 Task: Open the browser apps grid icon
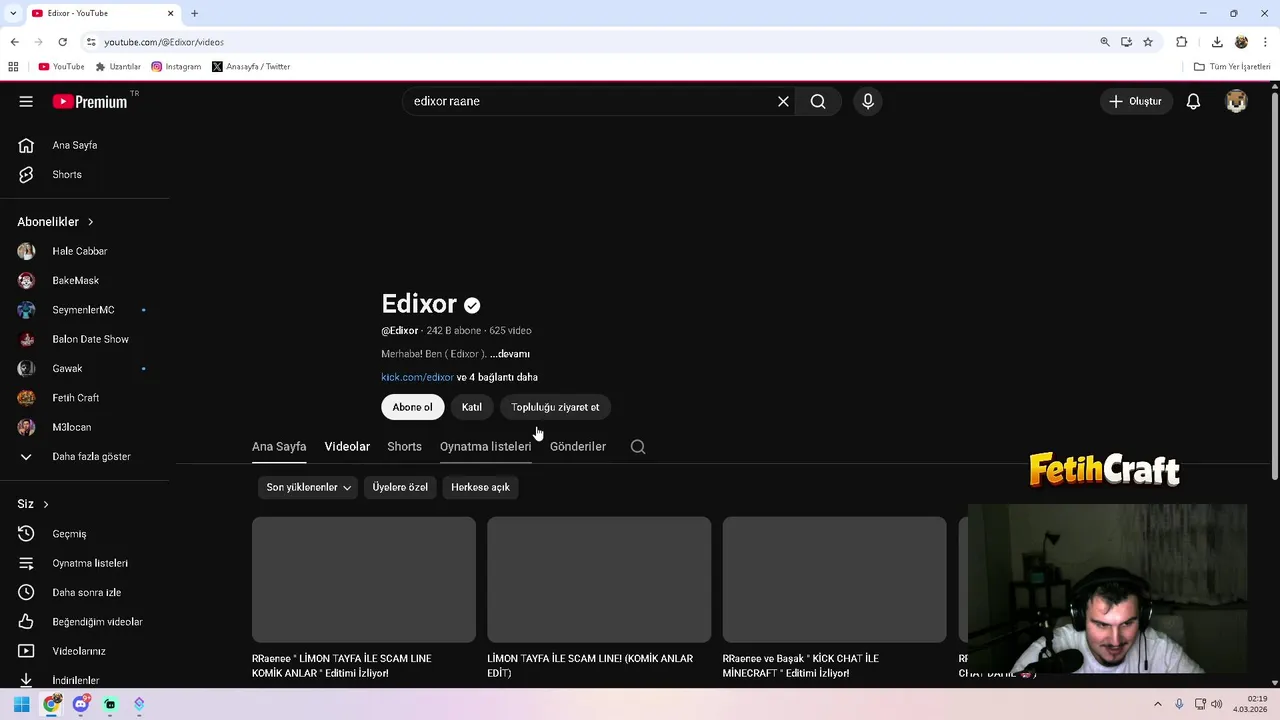coord(13,66)
